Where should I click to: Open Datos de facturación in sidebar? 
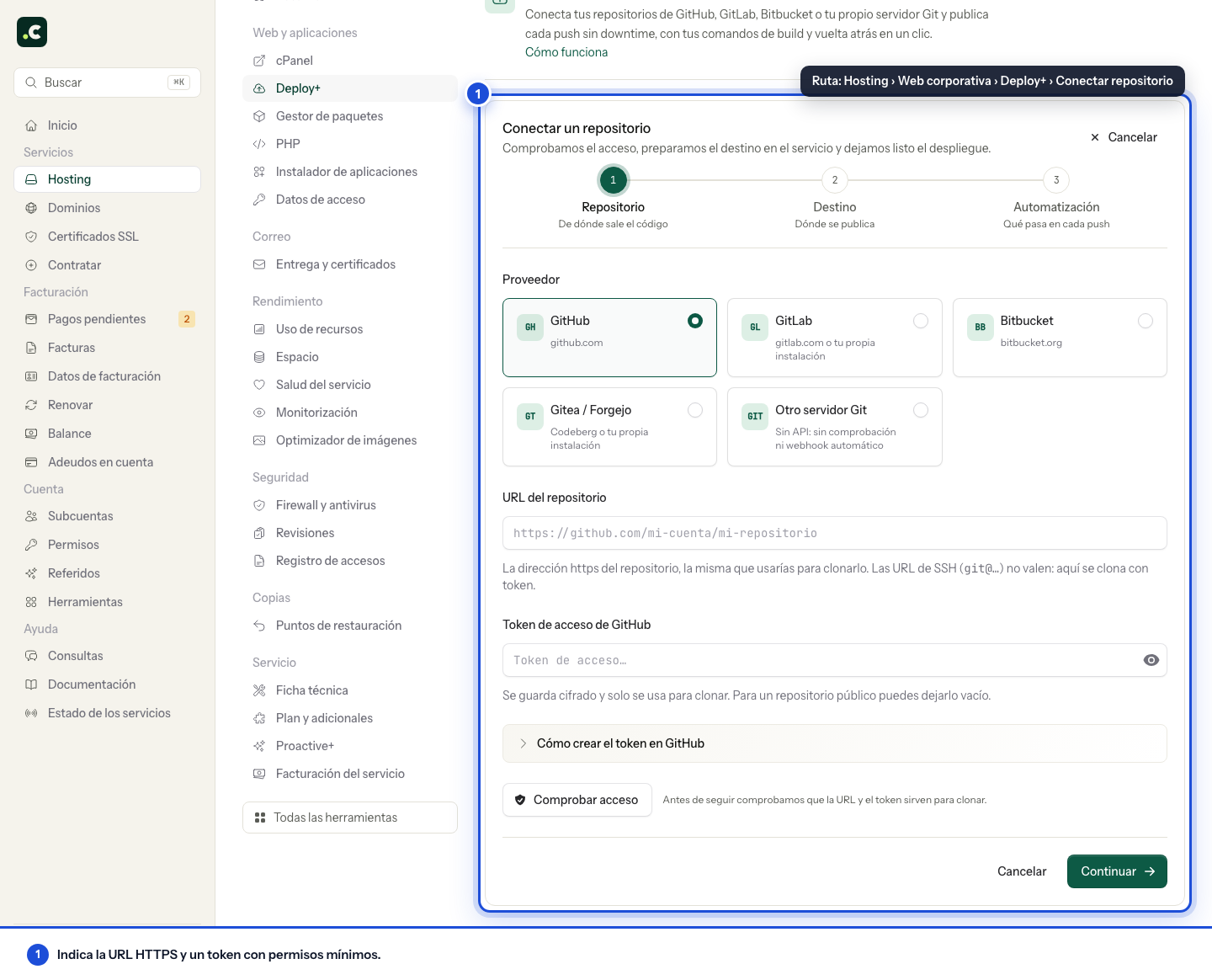click(107, 376)
